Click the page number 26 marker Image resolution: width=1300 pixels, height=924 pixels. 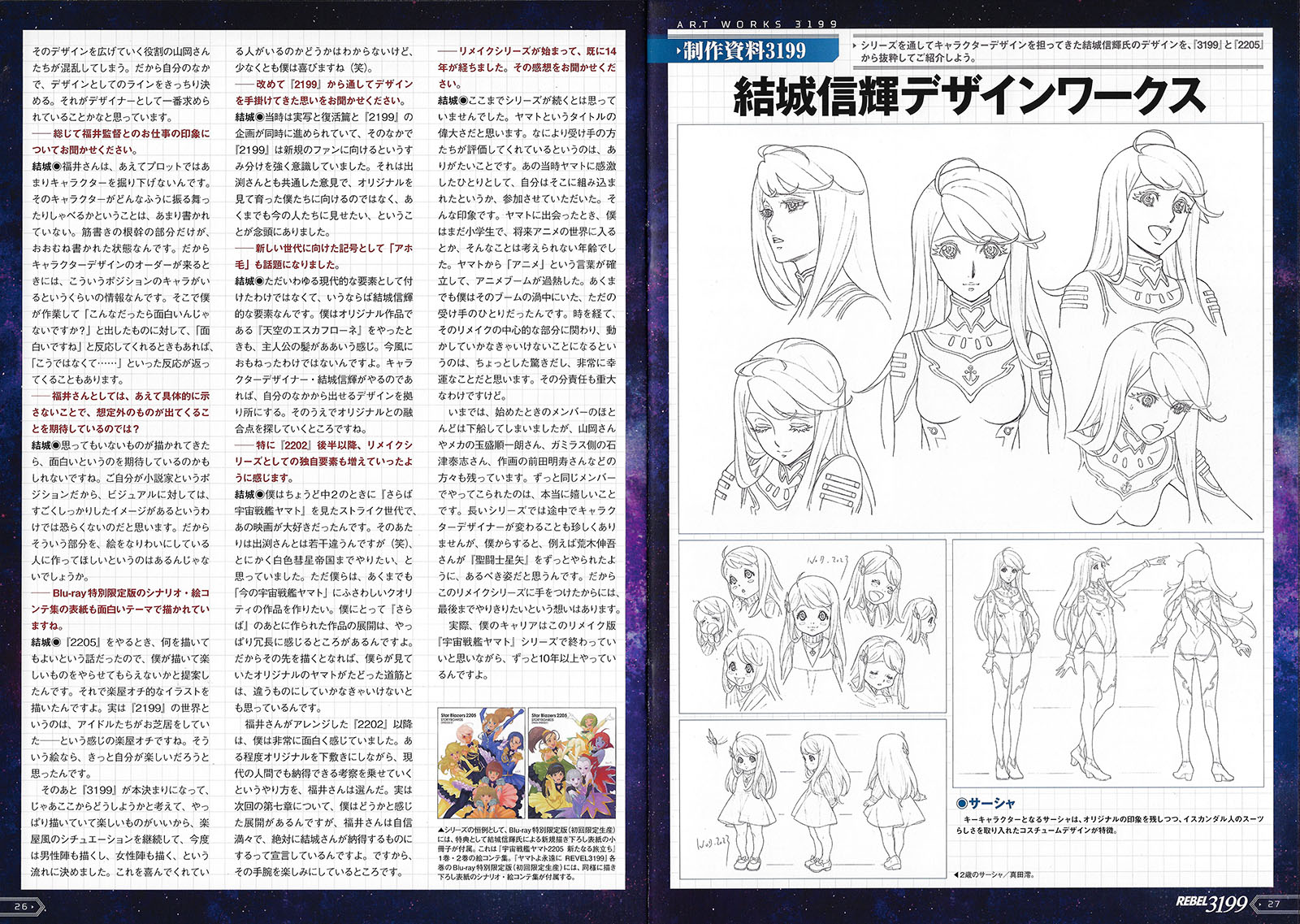21,906
